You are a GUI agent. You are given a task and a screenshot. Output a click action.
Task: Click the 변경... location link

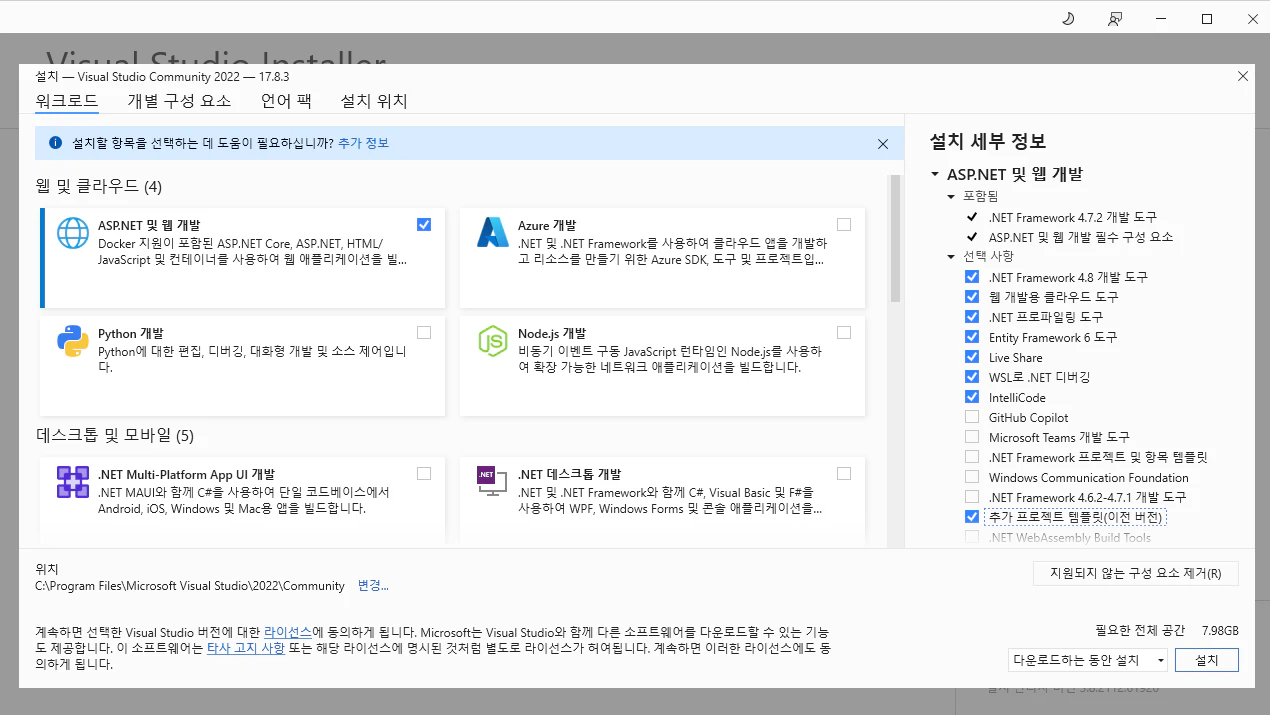pyautogui.click(x=373, y=585)
